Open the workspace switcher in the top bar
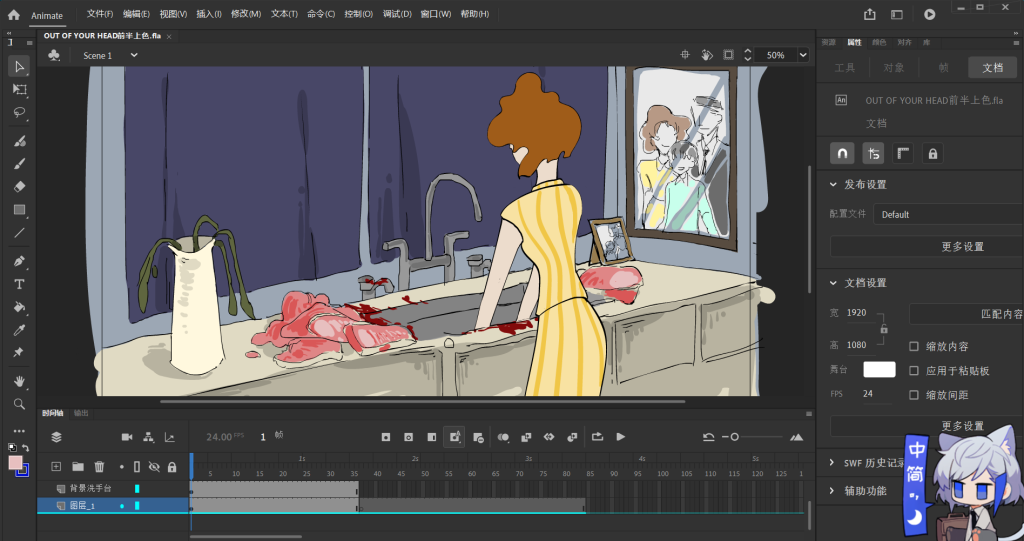1024x541 pixels. (x=897, y=14)
